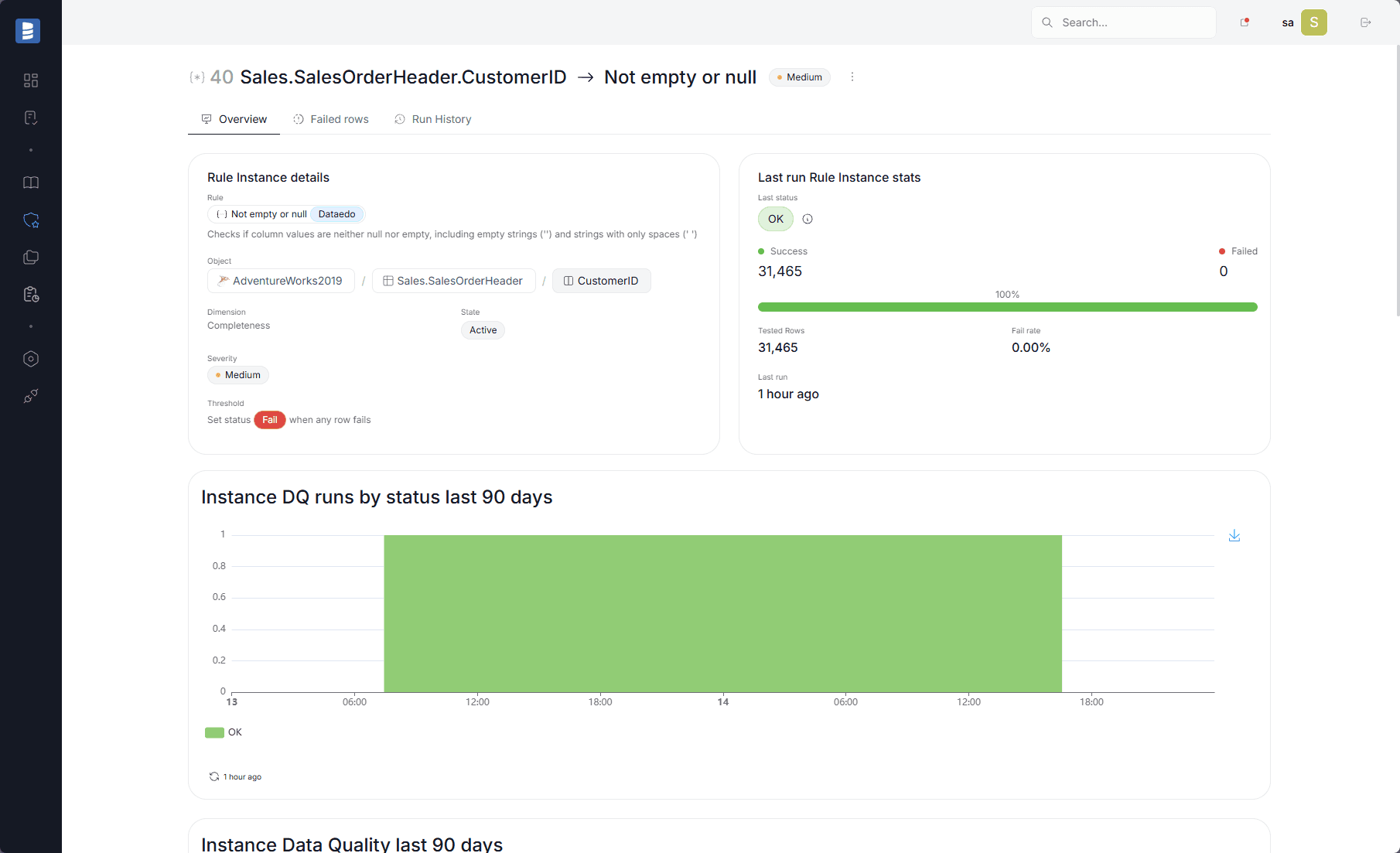The width and height of the screenshot is (1400, 853).
Task: Open the dashboard grid icon in the sidebar
Action: (x=31, y=80)
